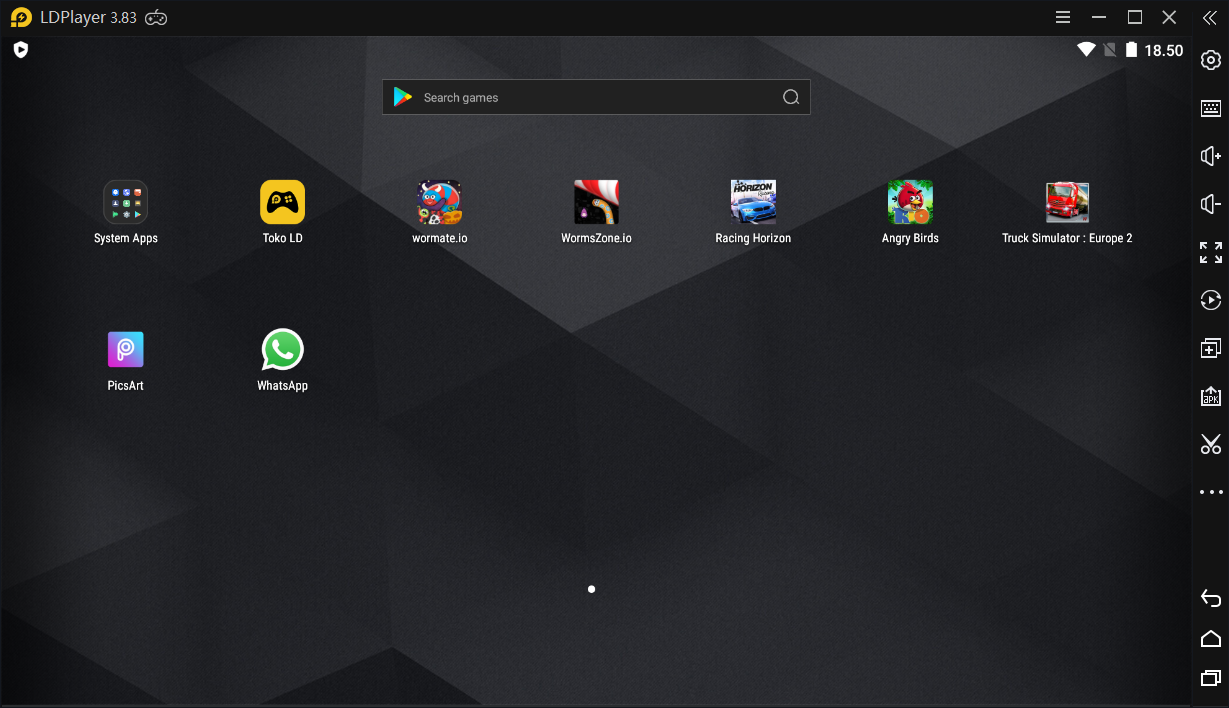Open LDPlayer hamburger menu
The width and height of the screenshot is (1229, 708).
[1063, 17]
